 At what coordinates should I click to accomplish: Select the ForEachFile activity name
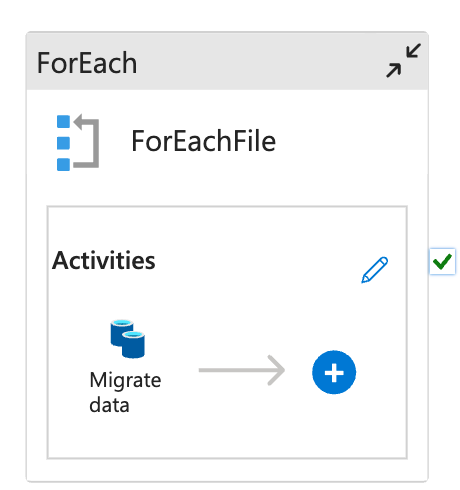pos(203,141)
